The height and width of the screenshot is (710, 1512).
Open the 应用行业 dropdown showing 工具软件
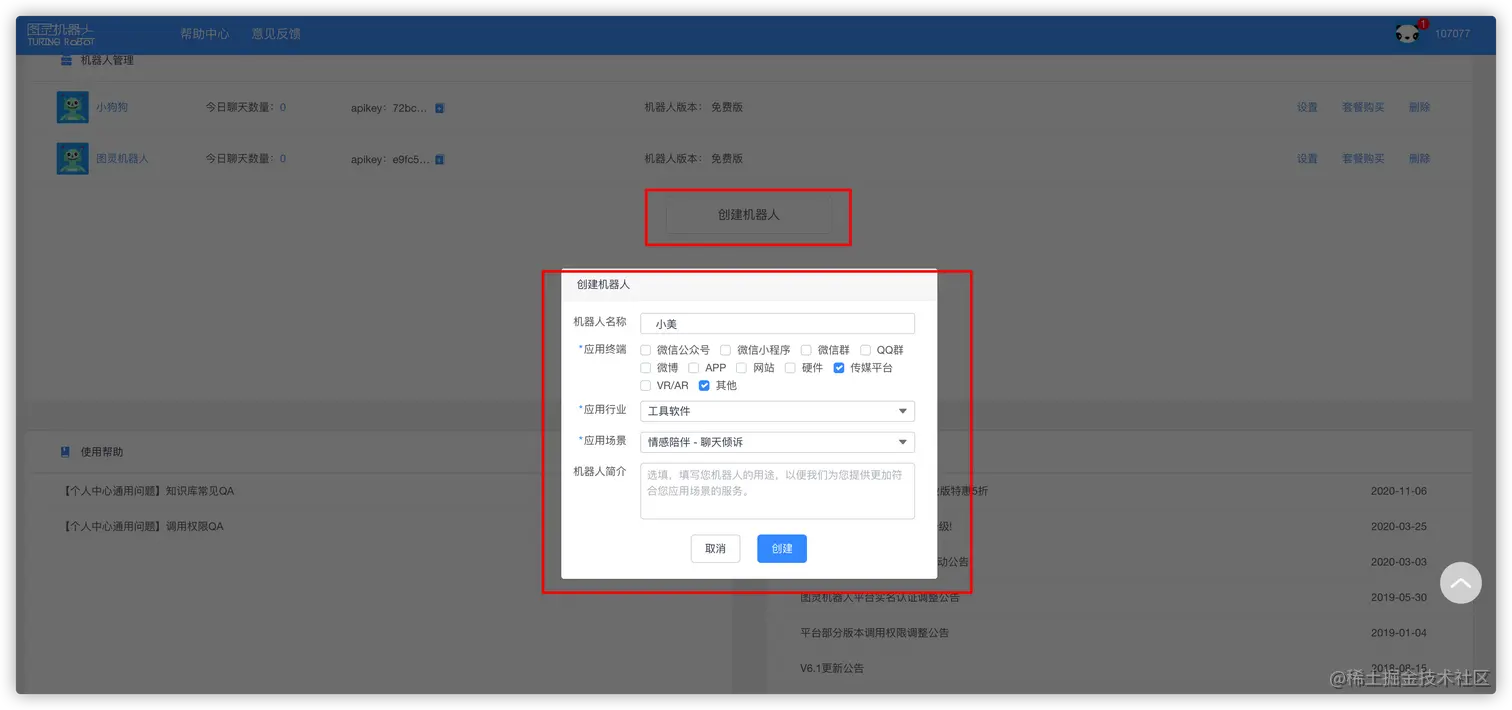click(x=777, y=411)
